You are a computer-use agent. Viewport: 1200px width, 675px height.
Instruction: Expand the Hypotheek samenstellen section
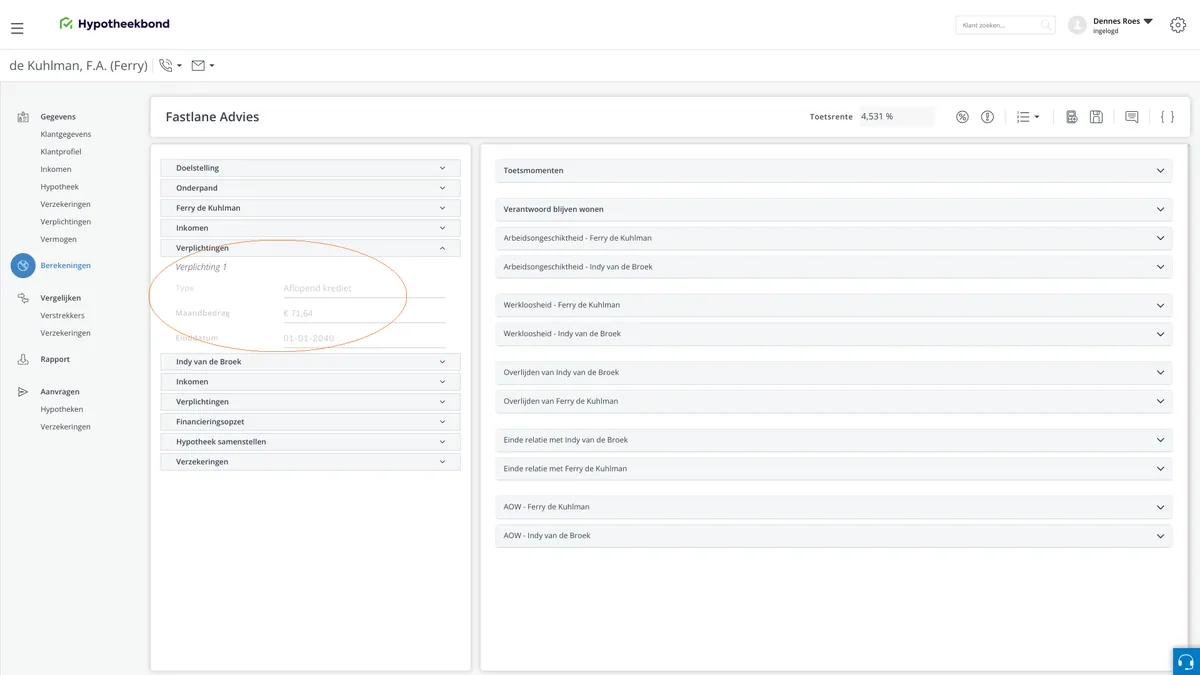click(x=311, y=442)
